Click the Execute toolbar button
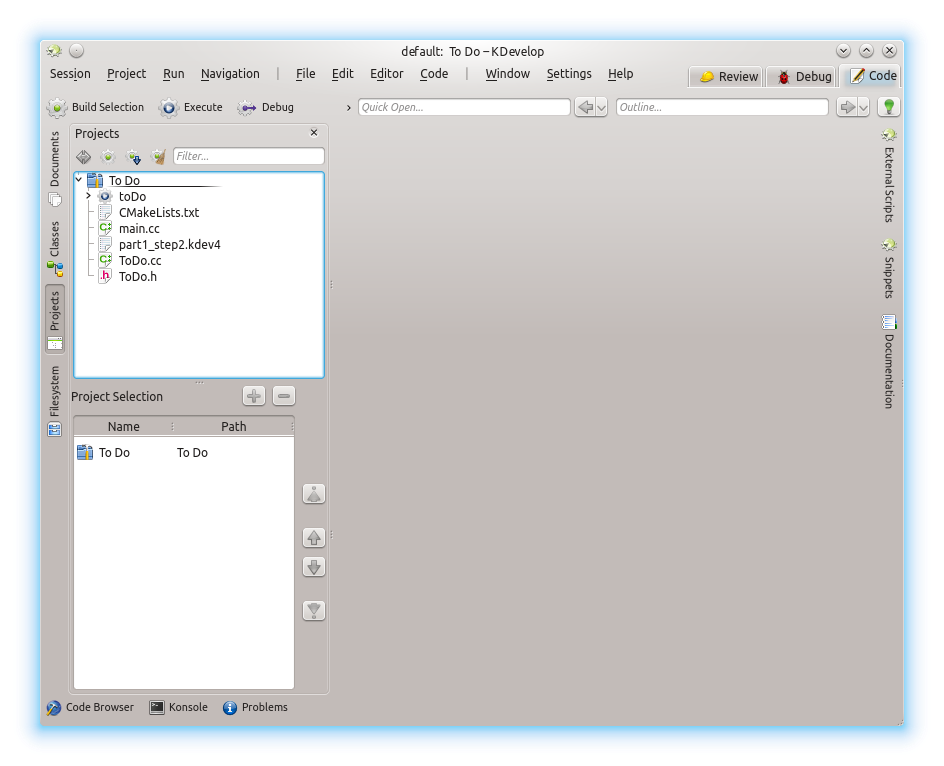 tap(191, 107)
